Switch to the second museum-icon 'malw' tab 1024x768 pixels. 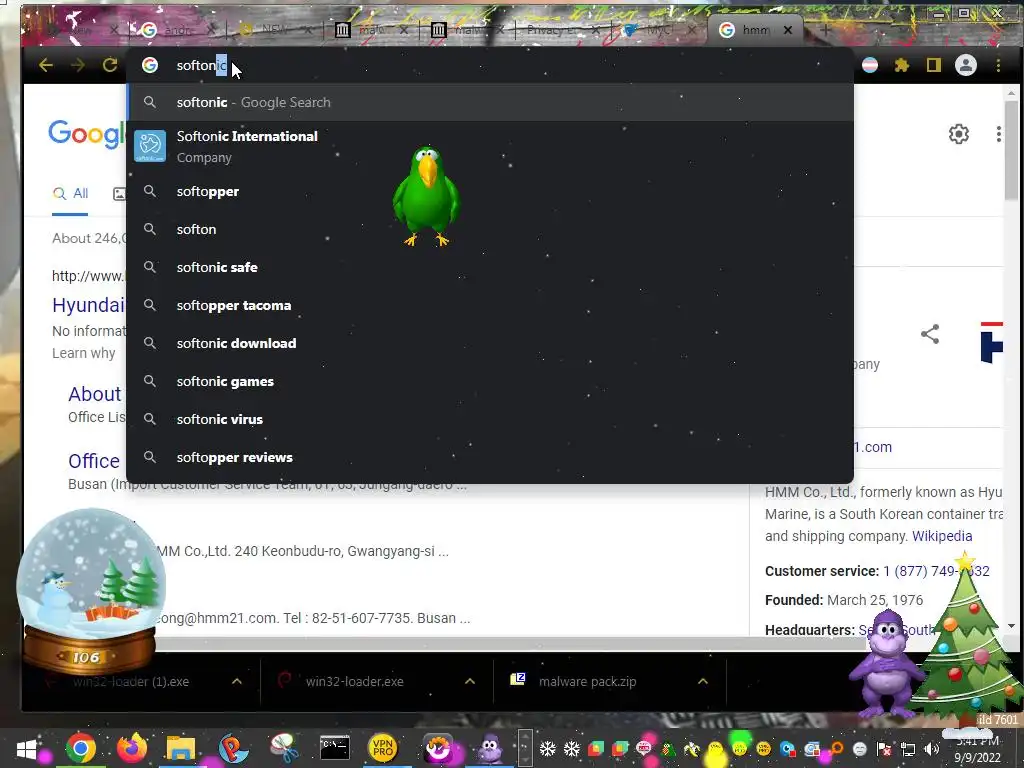pyautogui.click(x=467, y=30)
